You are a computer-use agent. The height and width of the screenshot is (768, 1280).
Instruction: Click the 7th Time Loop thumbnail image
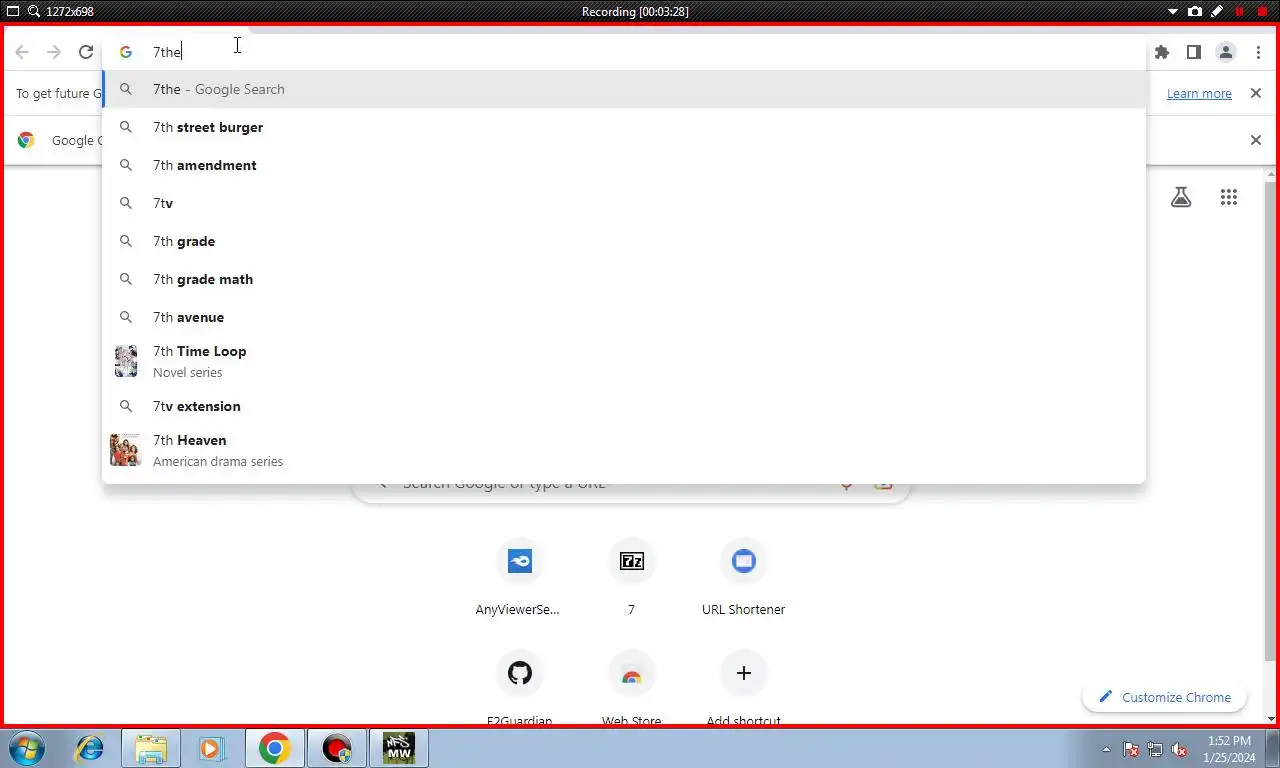point(126,361)
